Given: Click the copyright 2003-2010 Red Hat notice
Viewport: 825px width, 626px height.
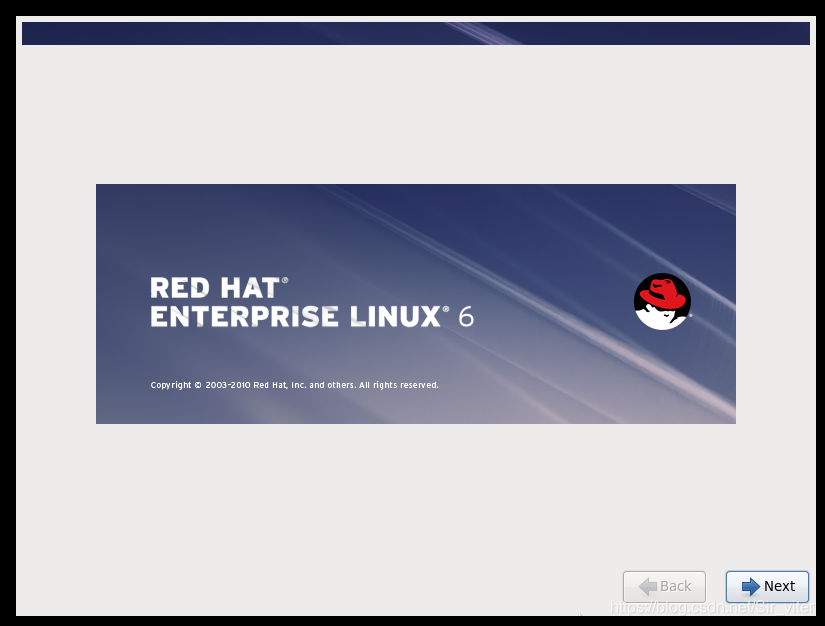Looking at the screenshot, I should (294, 385).
